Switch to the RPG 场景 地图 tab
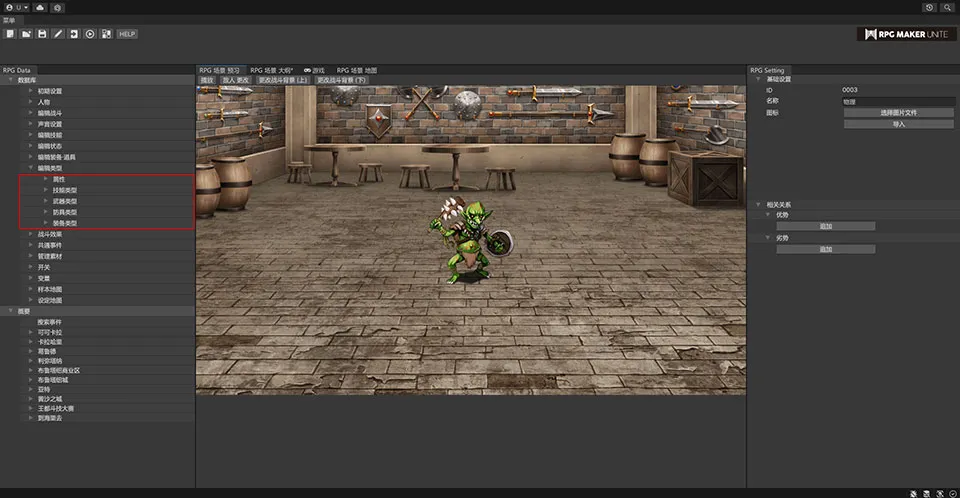 359,70
